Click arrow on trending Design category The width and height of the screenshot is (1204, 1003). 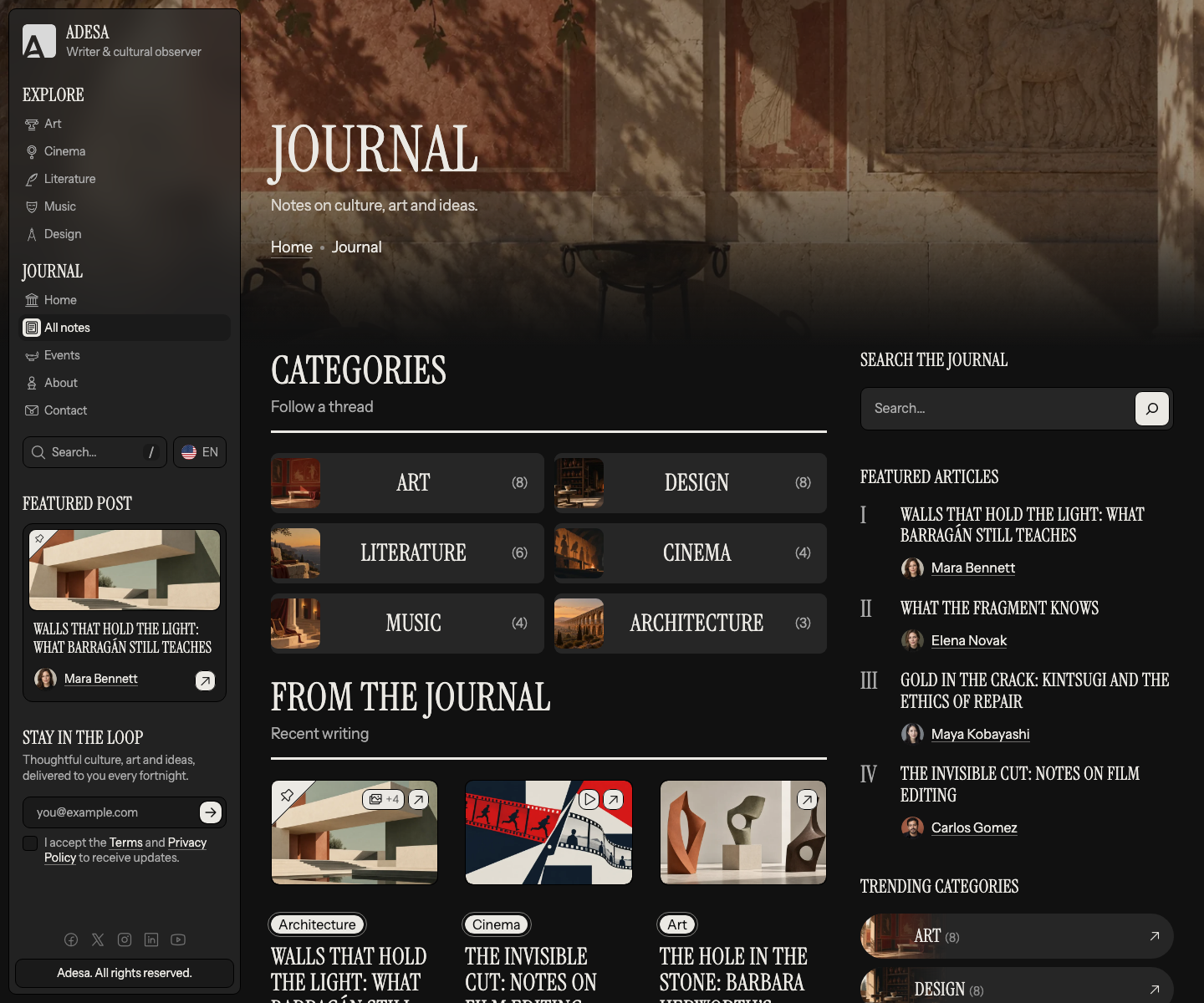pos(1155,990)
